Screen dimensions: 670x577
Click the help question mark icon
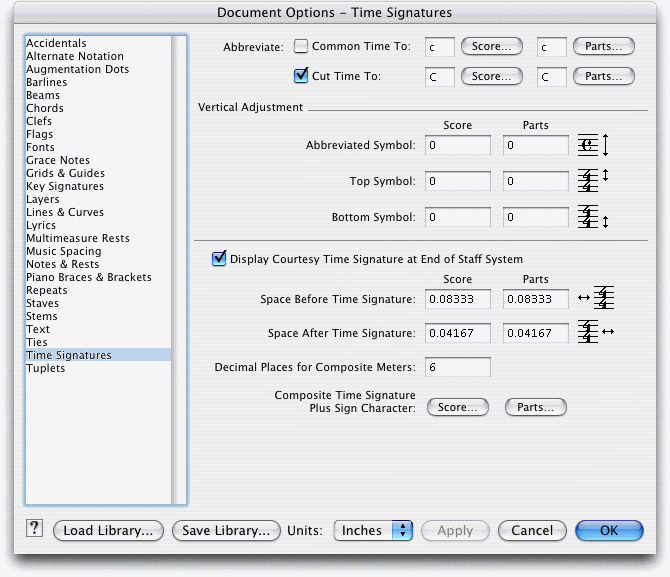tap(34, 528)
